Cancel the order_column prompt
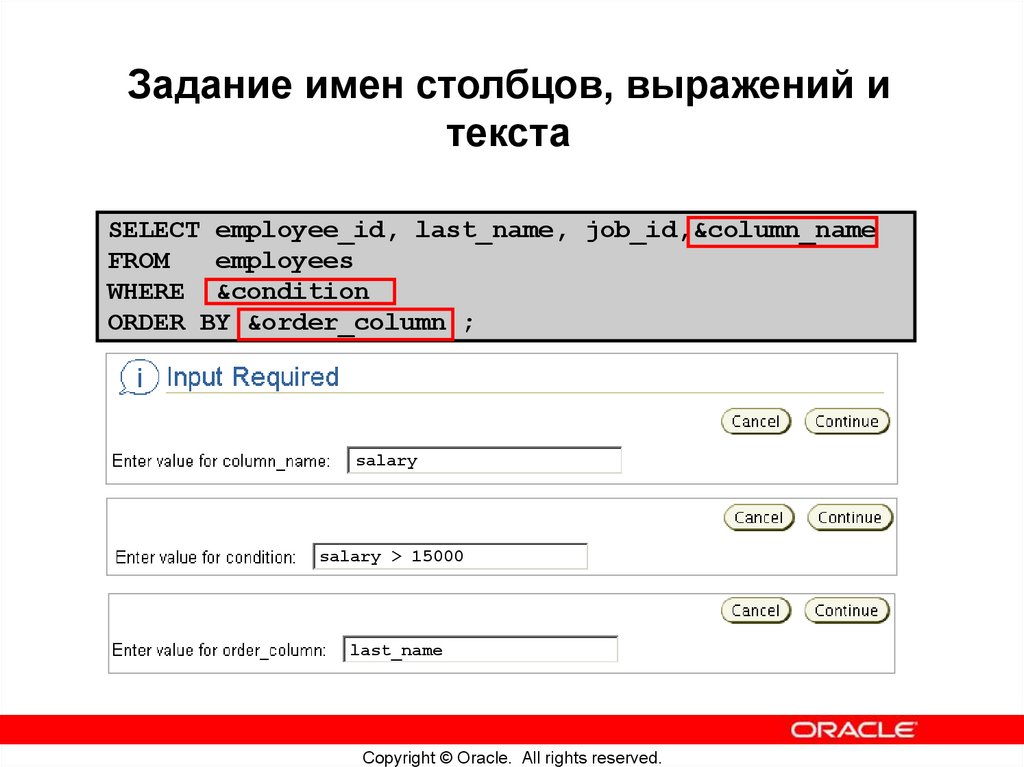The height and width of the screenshot is (767, 1024). tap(756, 610)
